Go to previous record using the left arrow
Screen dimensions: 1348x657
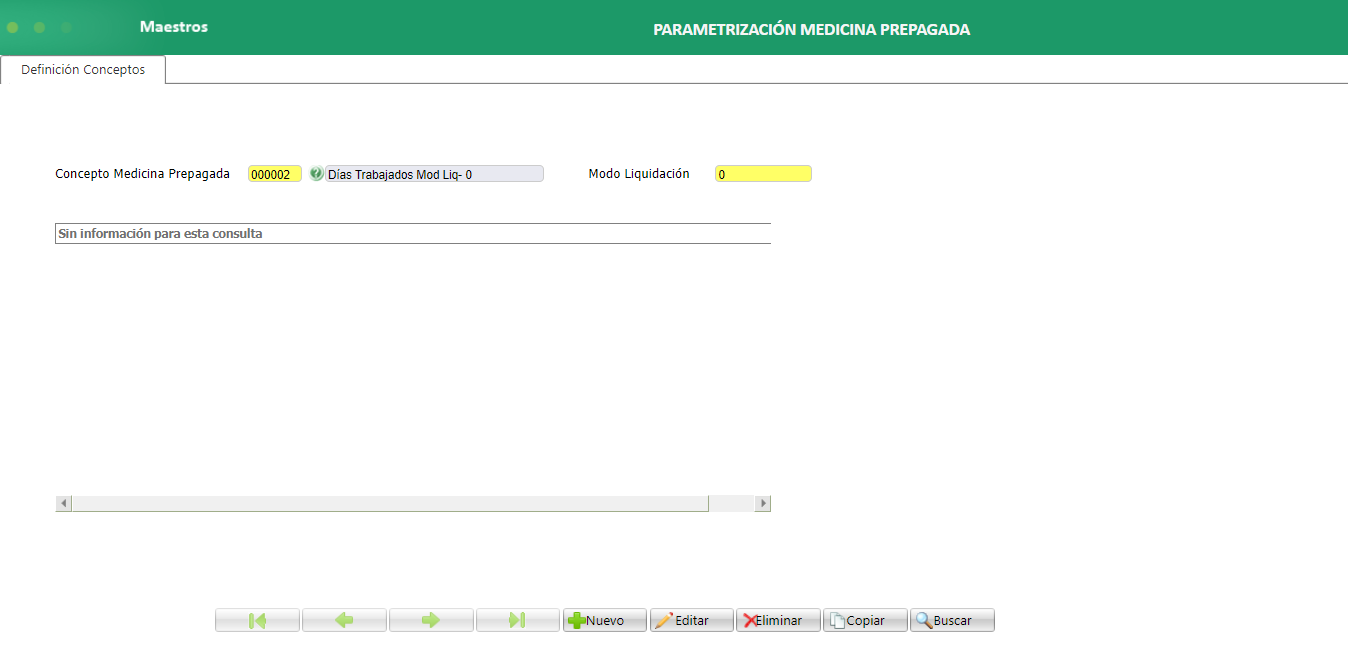point(343,620)
